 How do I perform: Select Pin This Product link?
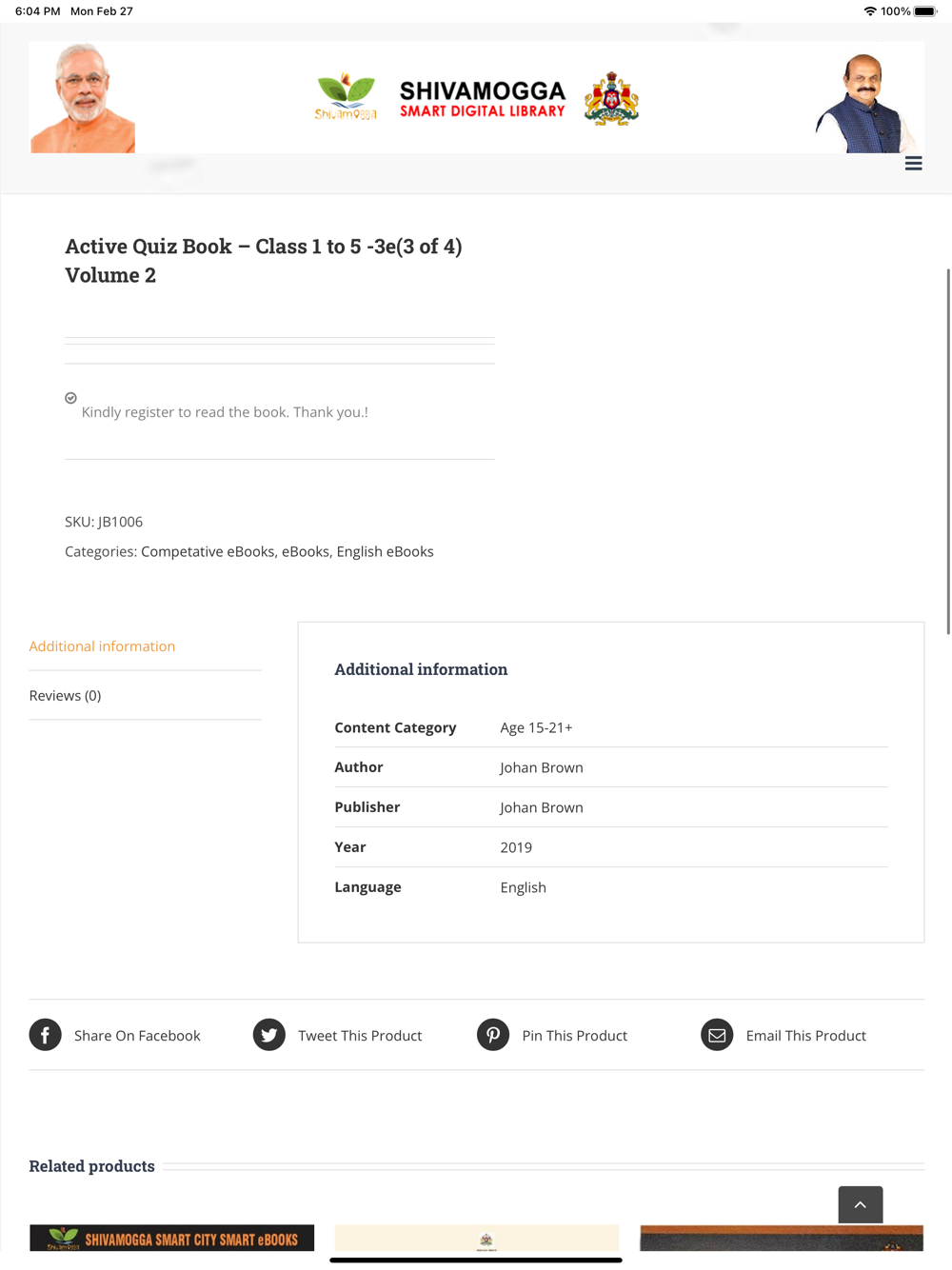pyautogui.click(x=574, y=1036)
